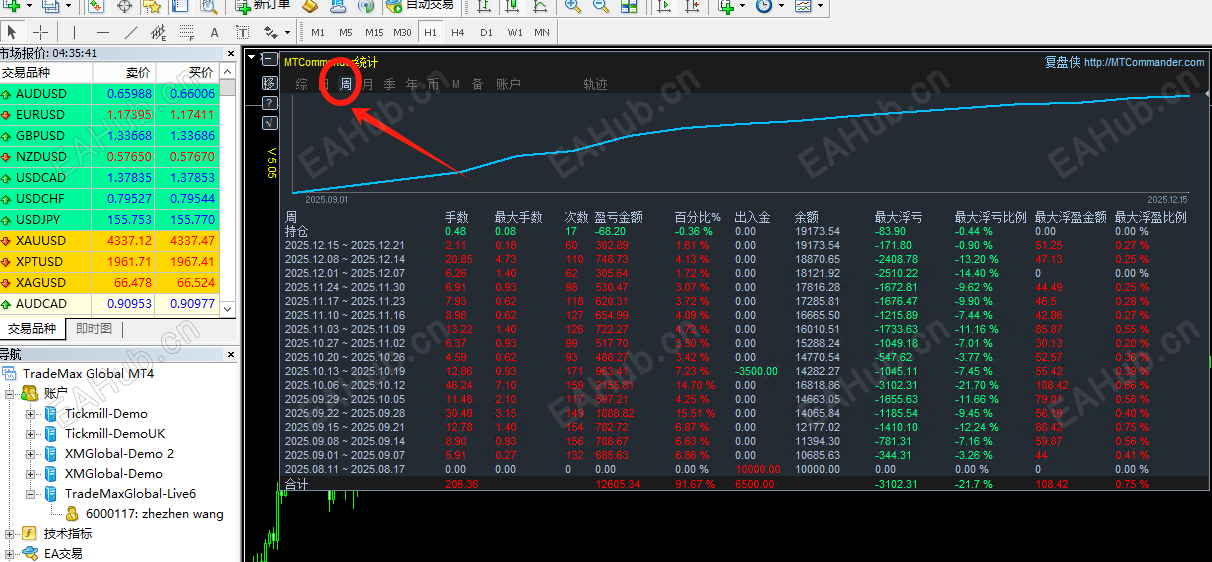Viewport: 1212px width, 562px height.
Task: Select AUDUSD in Market Watch
Action: (109, 94)
